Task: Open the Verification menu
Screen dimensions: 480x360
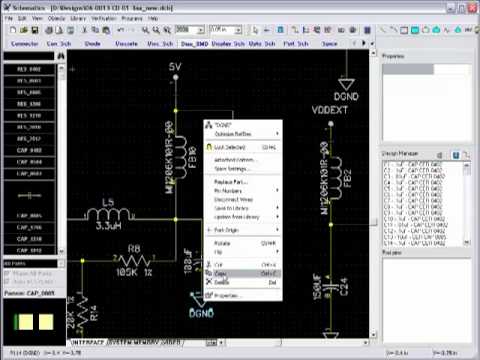Action: (104, 18)
